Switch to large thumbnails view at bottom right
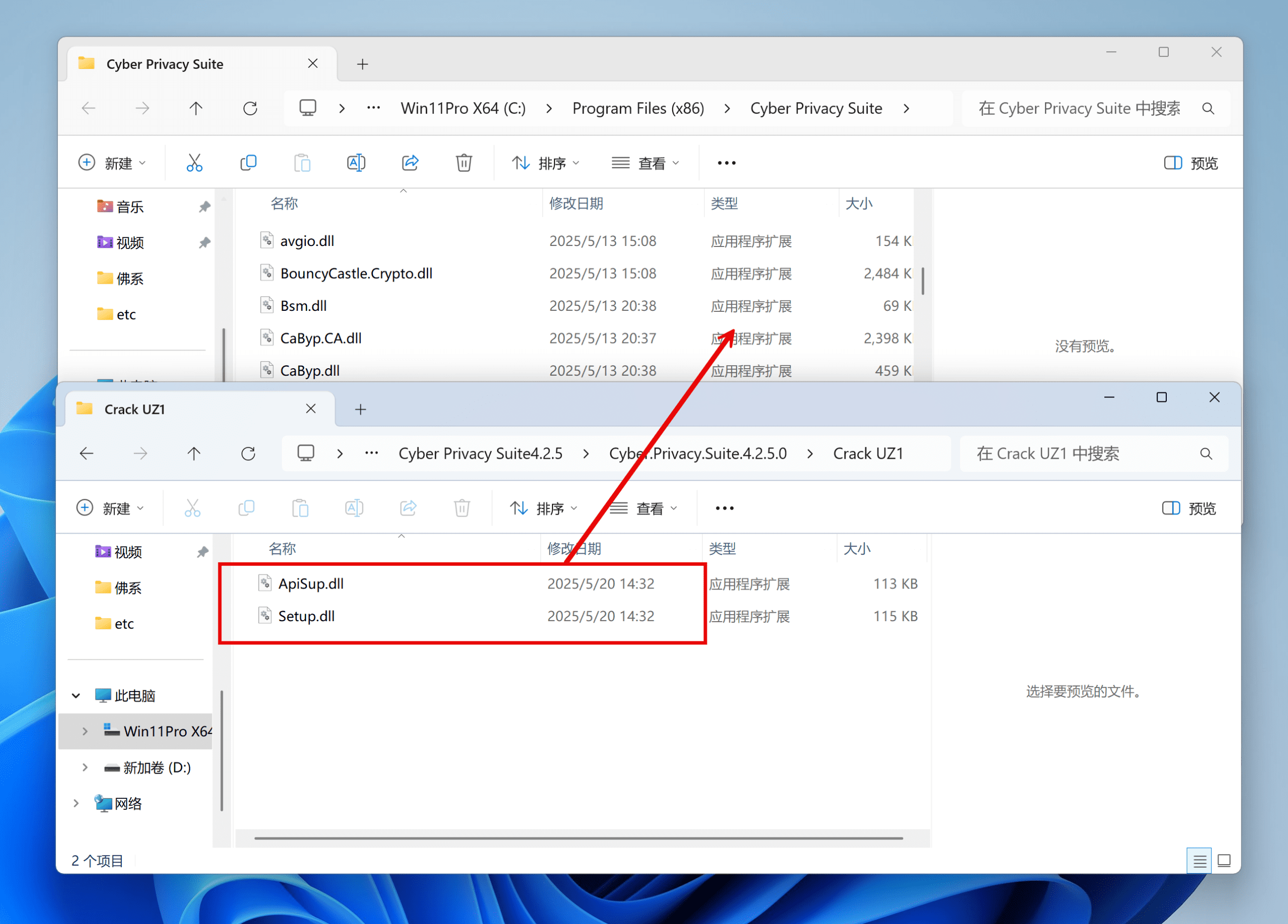Image resolution: width=1288 pixels, height=924 pixels. tap(1224, 861)
